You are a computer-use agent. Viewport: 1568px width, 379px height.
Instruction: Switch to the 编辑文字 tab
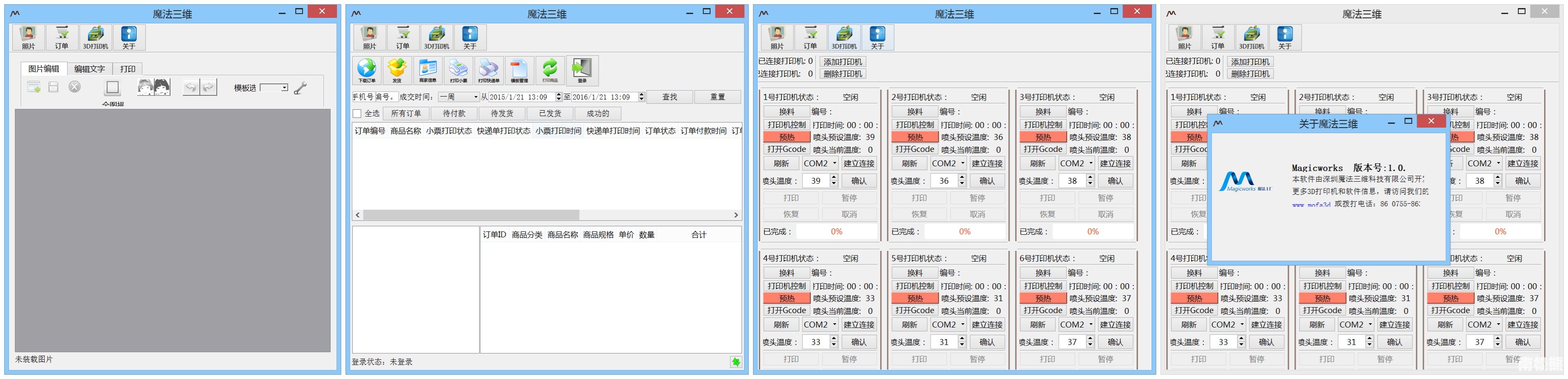pos(90,69)
